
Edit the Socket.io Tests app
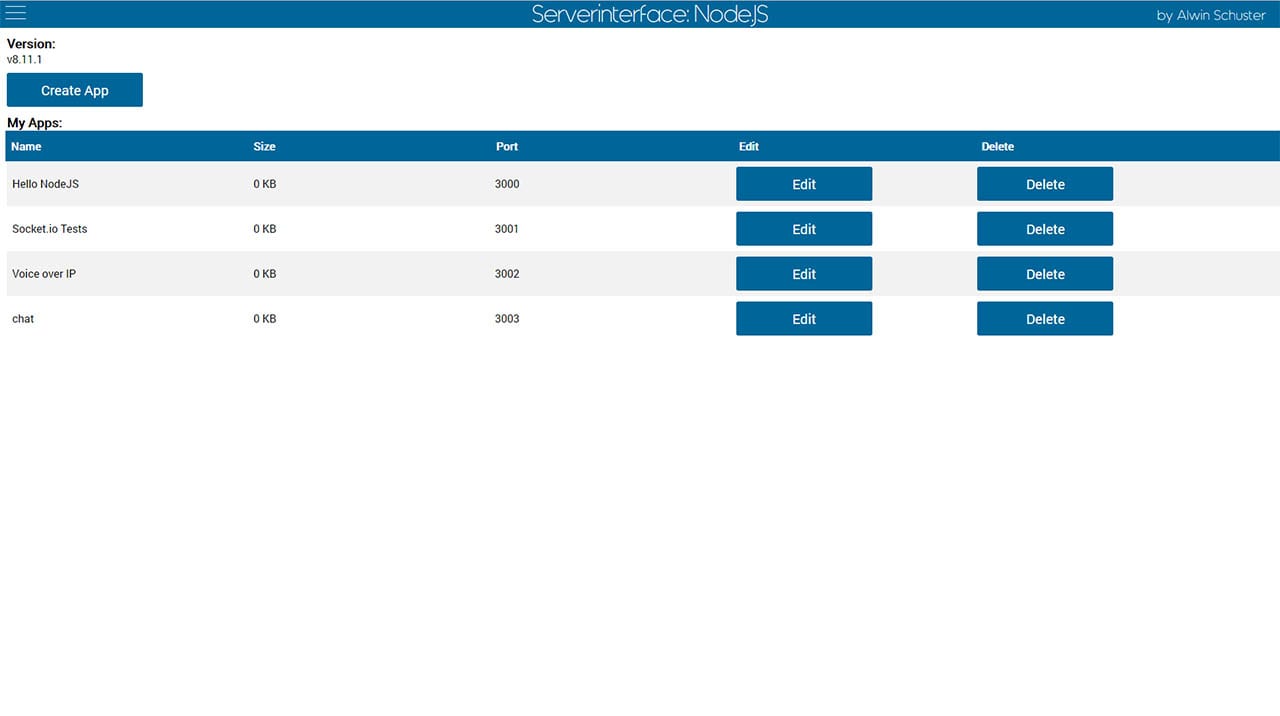tap(804, 229)
